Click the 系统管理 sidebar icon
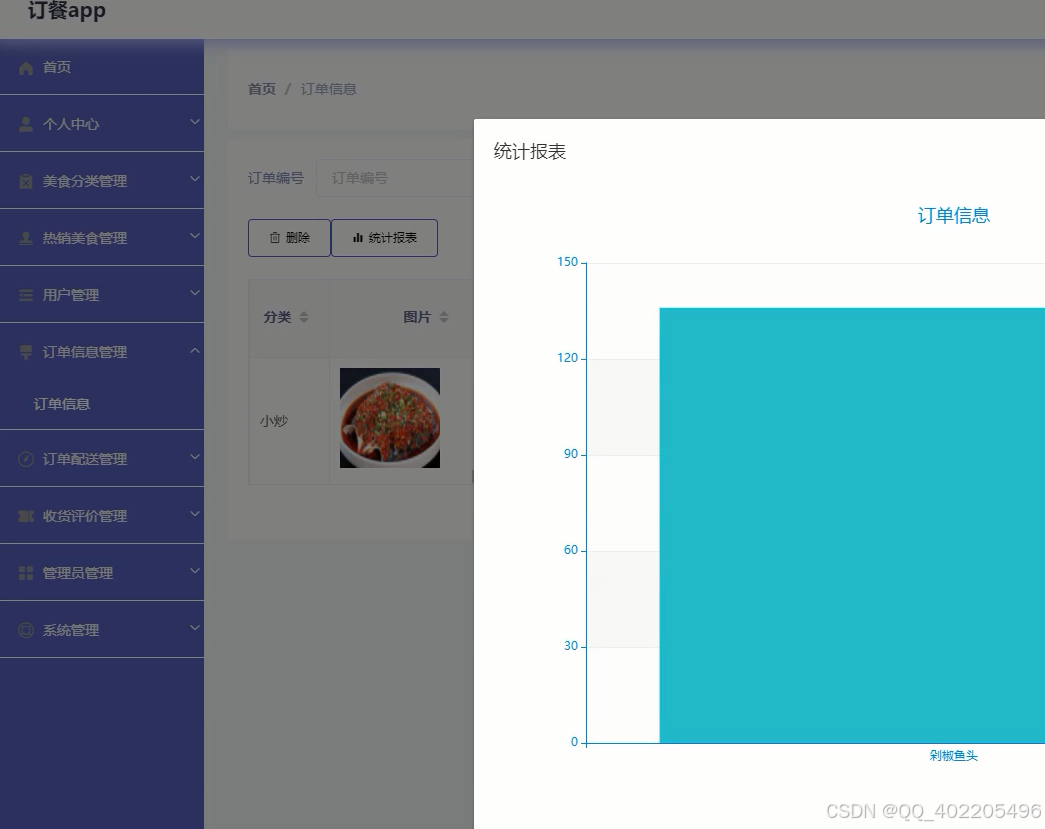 pyautogui.click(x=25, y=629)
